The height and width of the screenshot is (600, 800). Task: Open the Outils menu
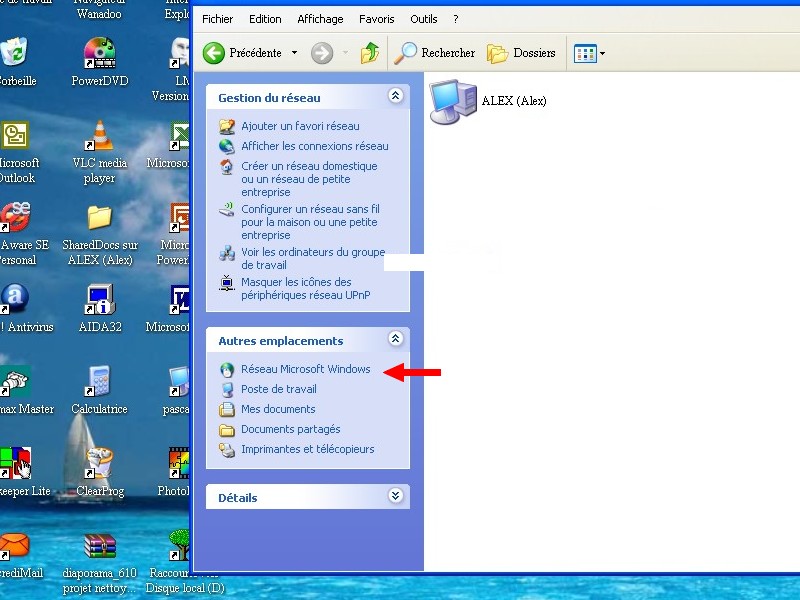tap(424, 19)
